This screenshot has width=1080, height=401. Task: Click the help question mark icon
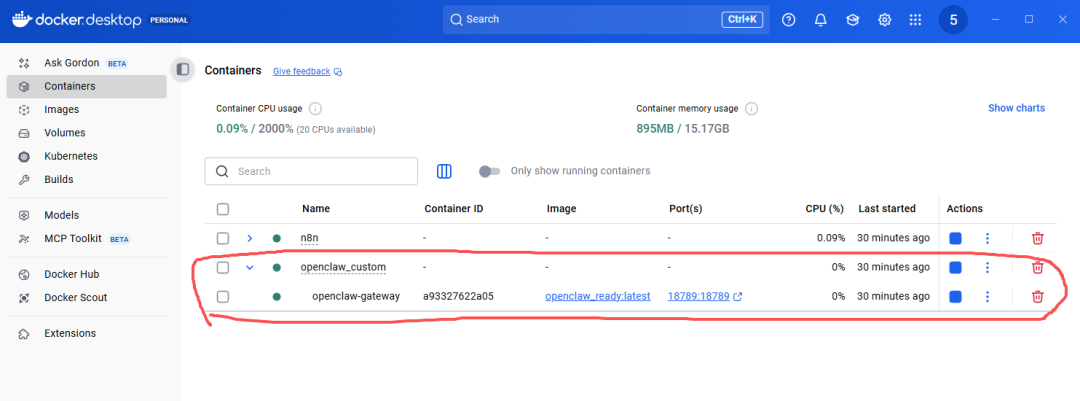pos(789,20)
